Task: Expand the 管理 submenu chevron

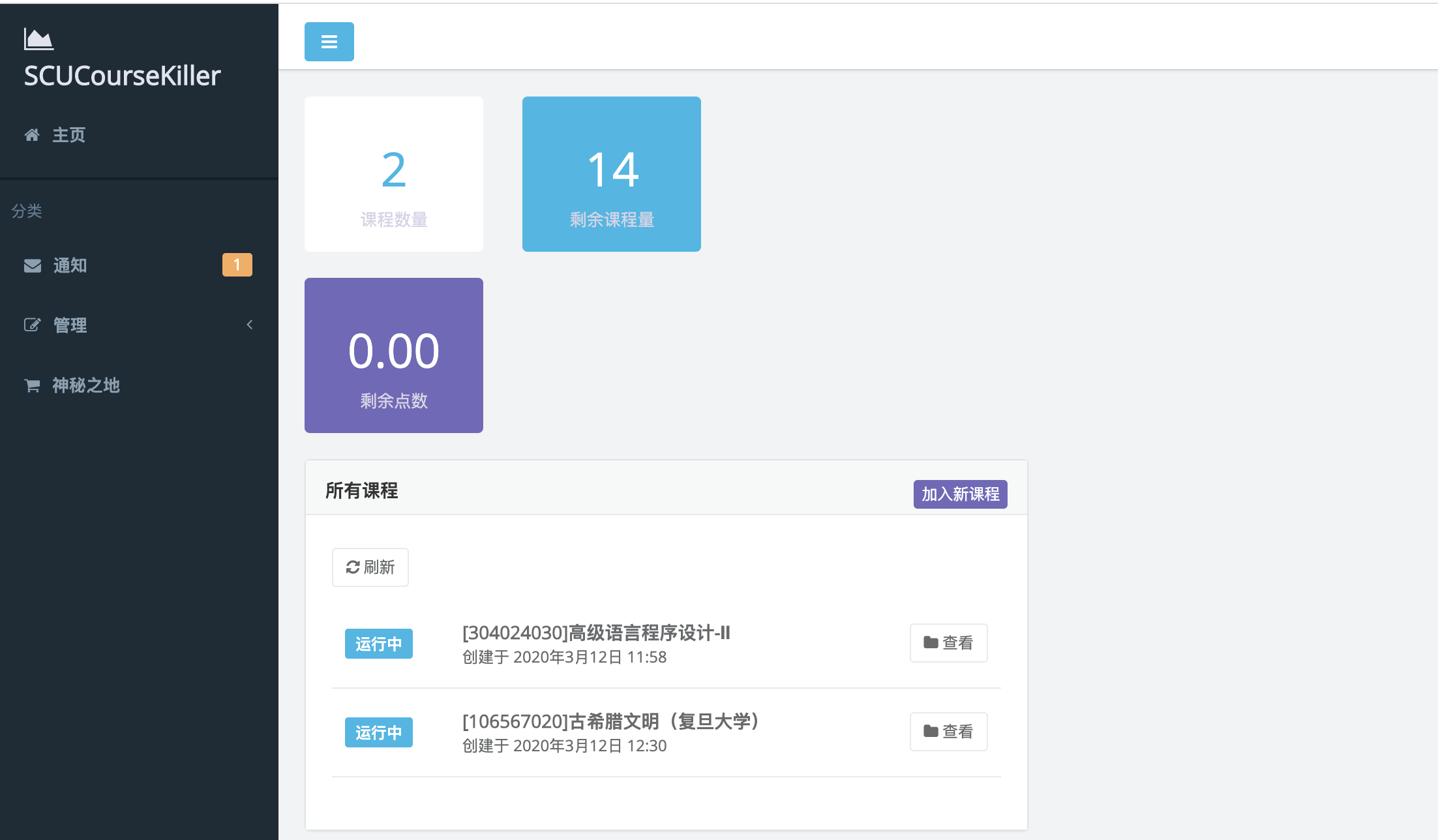Action: click(250, 325)
